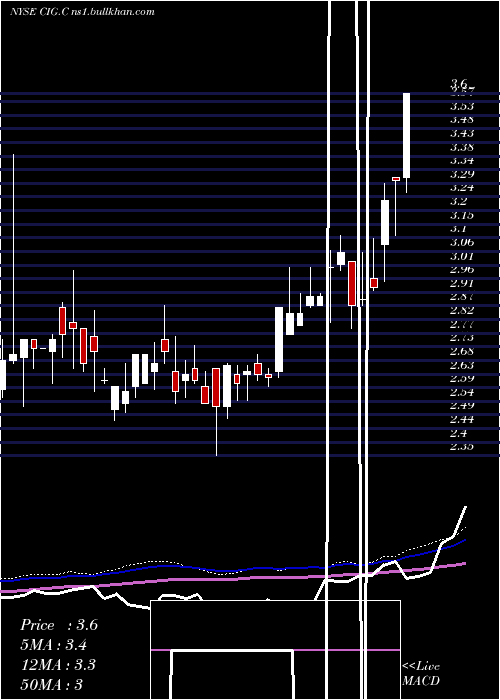Select the 3.1 price axis label

[x=458, y=229]
